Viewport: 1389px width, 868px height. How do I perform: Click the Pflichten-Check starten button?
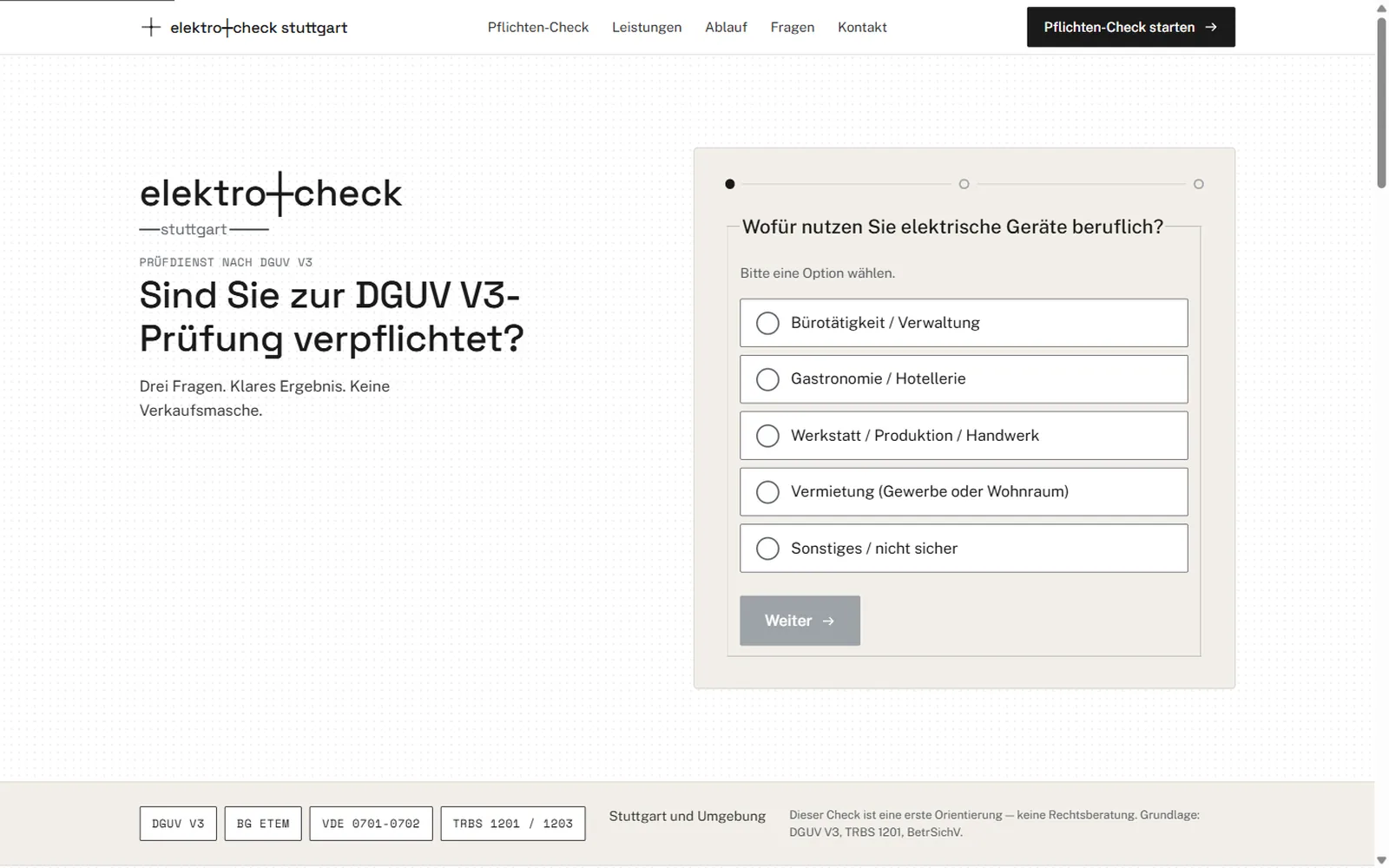tap(1130, 27)
